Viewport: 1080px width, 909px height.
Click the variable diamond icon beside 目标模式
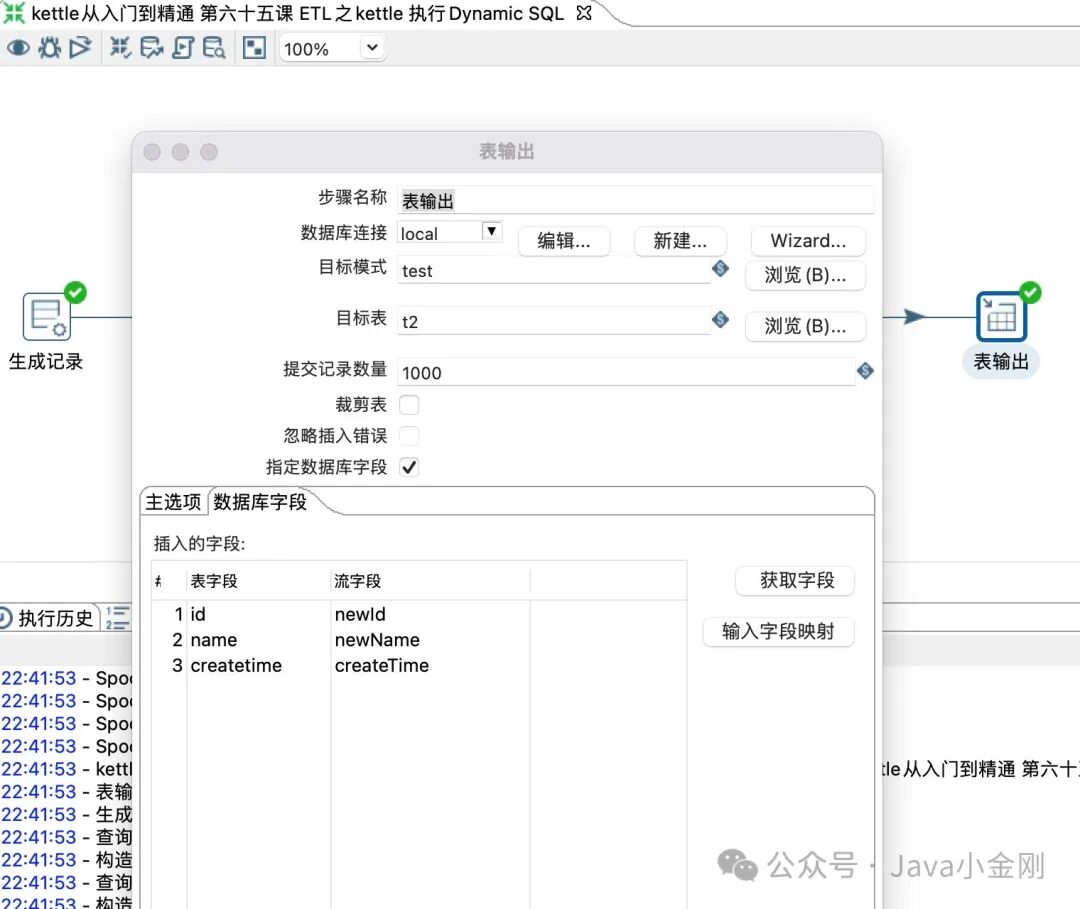click(x=721, y=268)
